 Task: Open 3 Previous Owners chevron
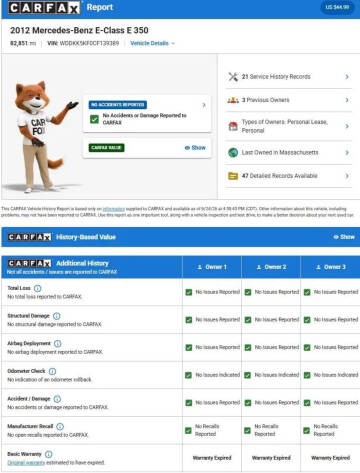click(347, 100)
